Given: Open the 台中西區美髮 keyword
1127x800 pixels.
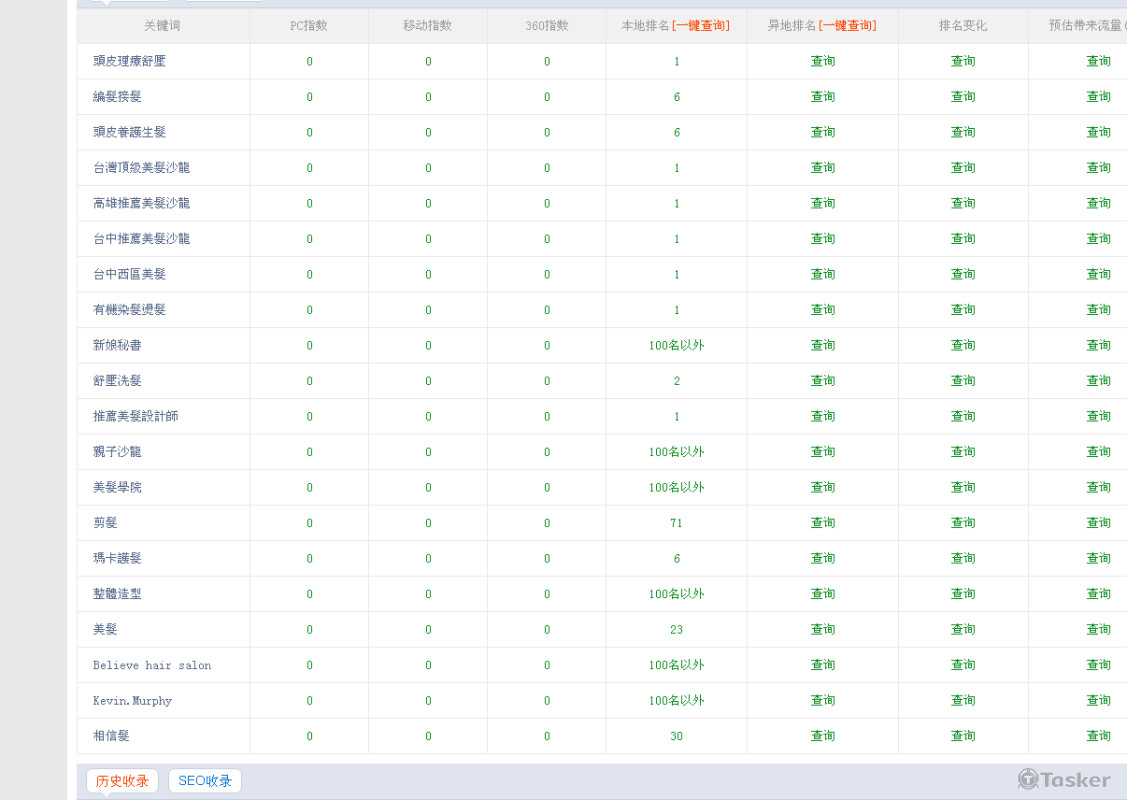Looking at the screenshot, I should [x=129, y=274].
